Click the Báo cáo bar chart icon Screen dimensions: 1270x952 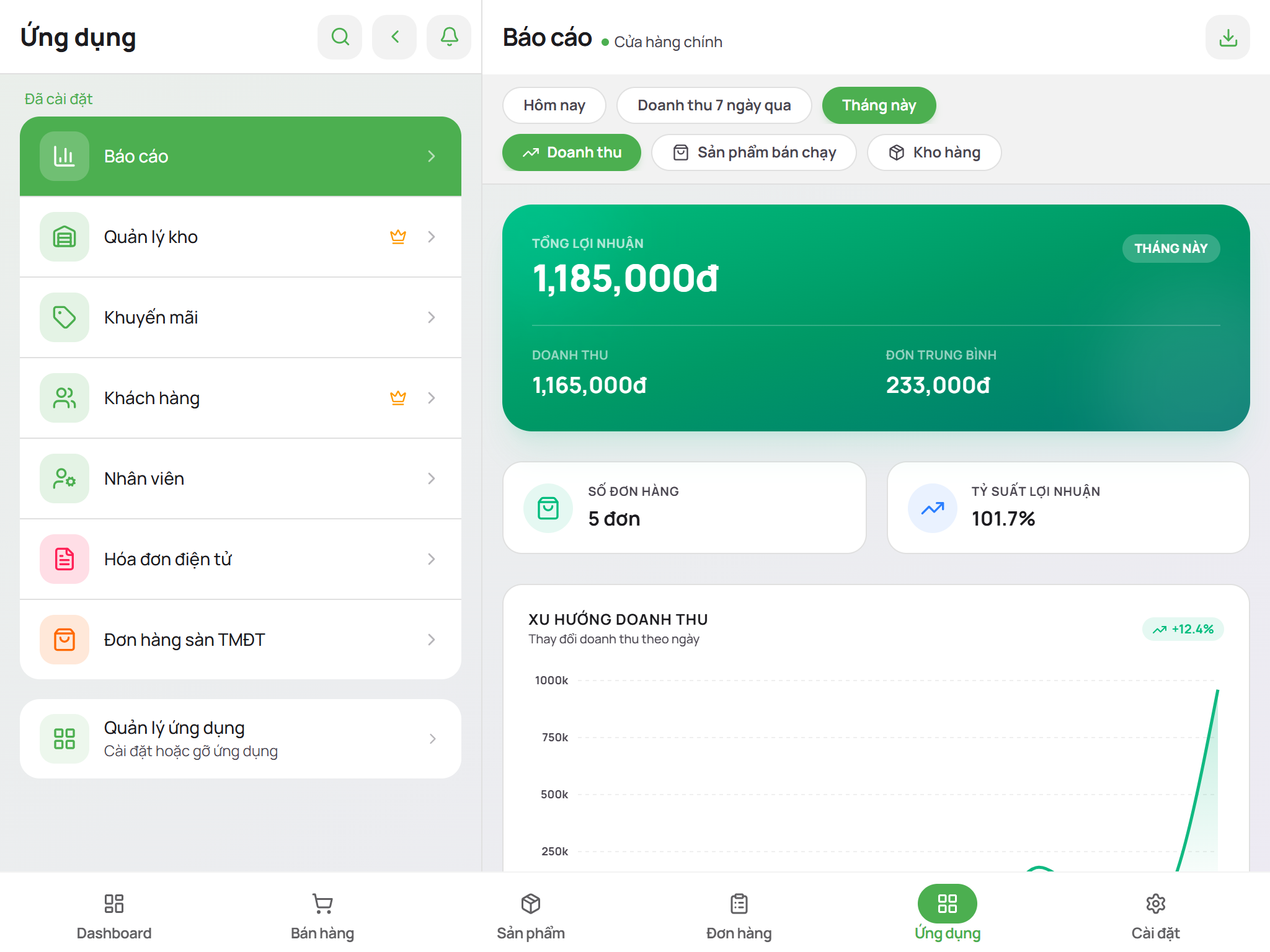click(x=64, y=156)
